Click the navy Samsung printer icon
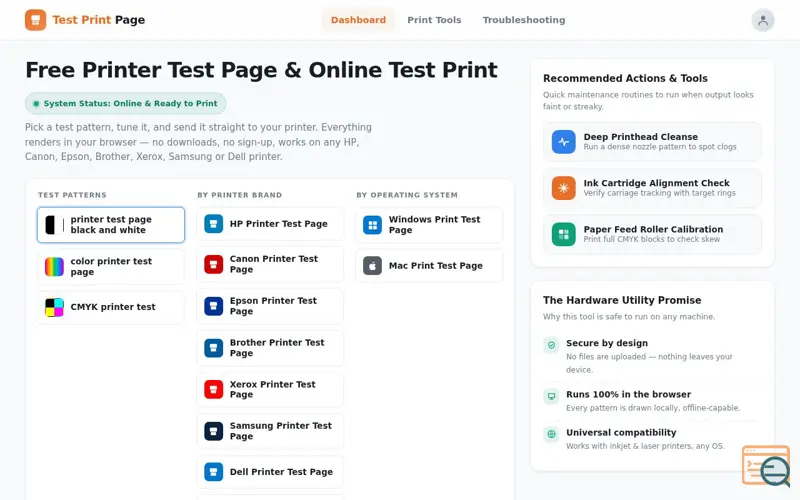This screenshot has width=800, height=500. point(213,431)
